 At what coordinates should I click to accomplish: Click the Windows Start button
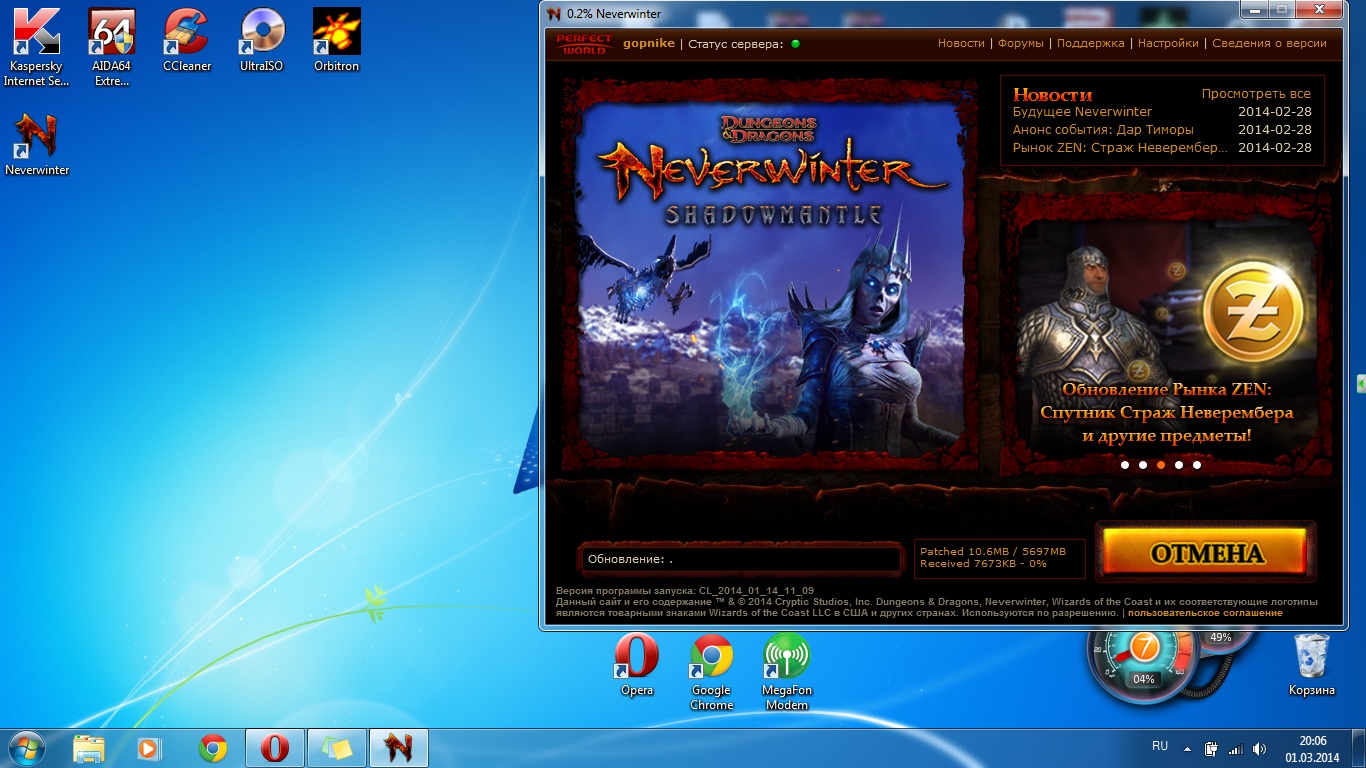click(x=25, y=748)
